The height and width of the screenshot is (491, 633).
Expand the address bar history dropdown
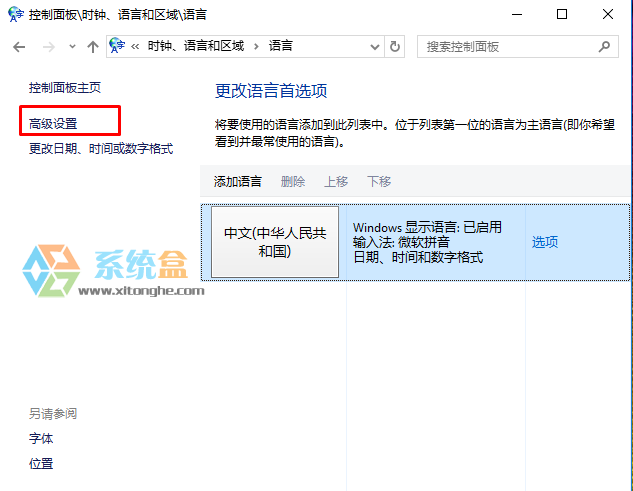(375, 47)
